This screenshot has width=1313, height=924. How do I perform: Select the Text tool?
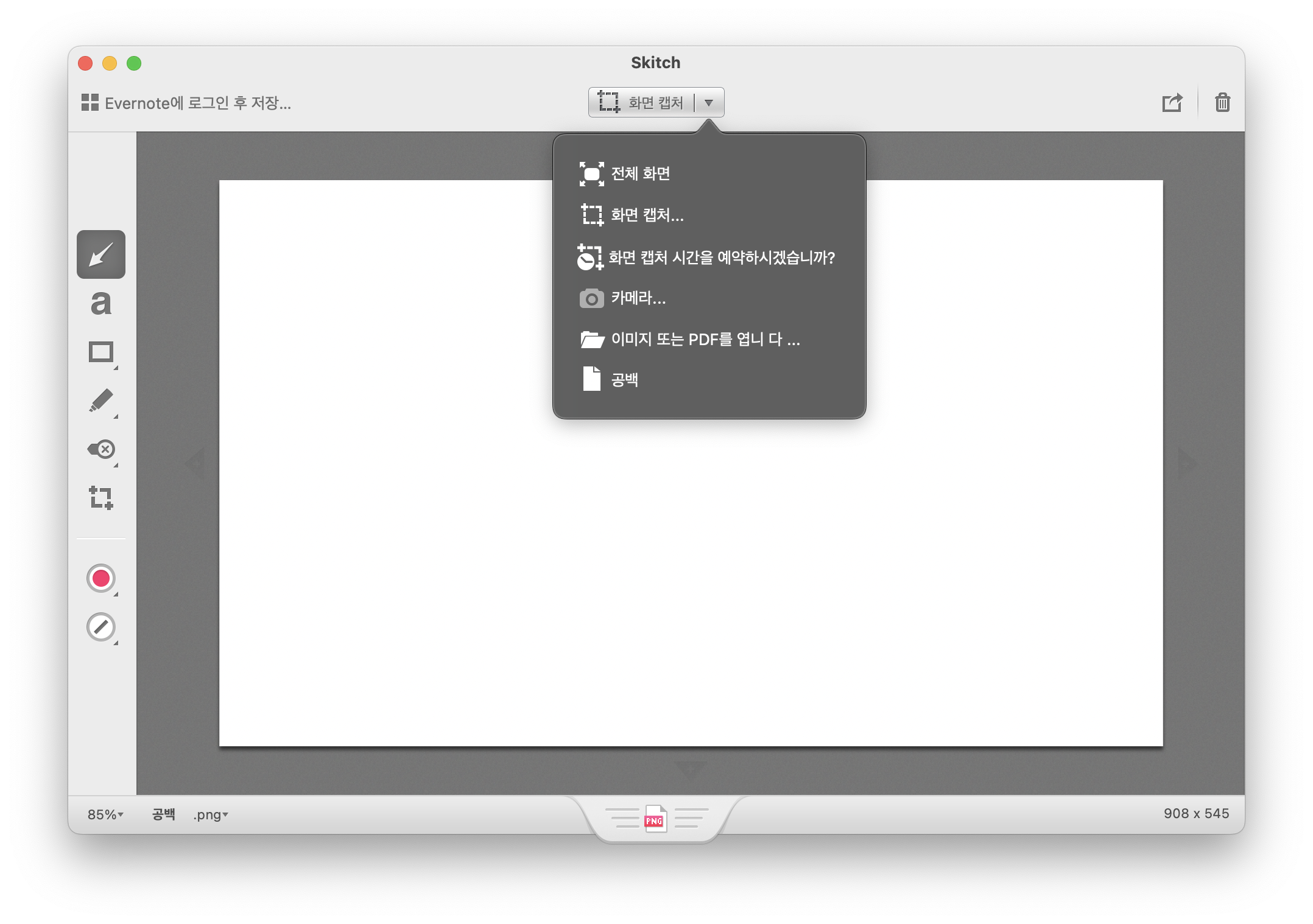click(x=101, y=303)
